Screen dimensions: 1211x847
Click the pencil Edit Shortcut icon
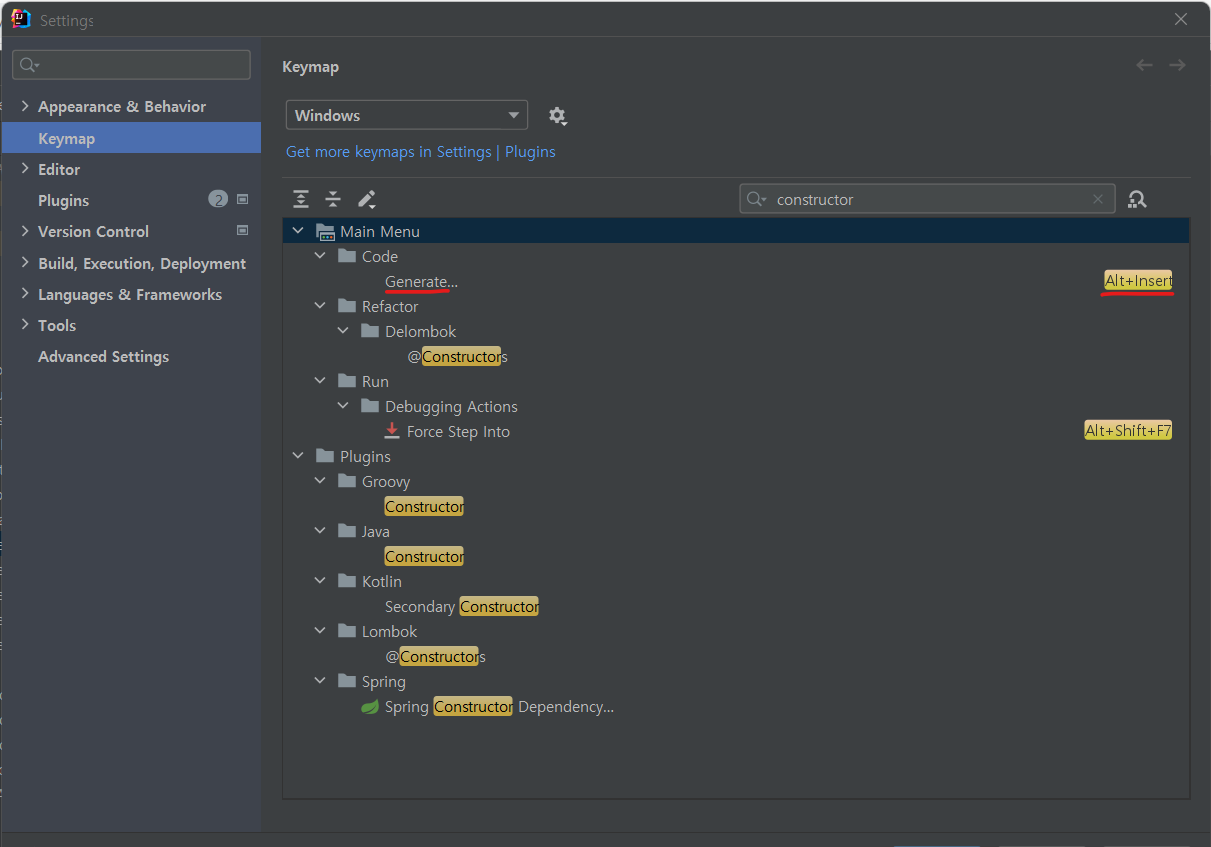coord(367,199)
